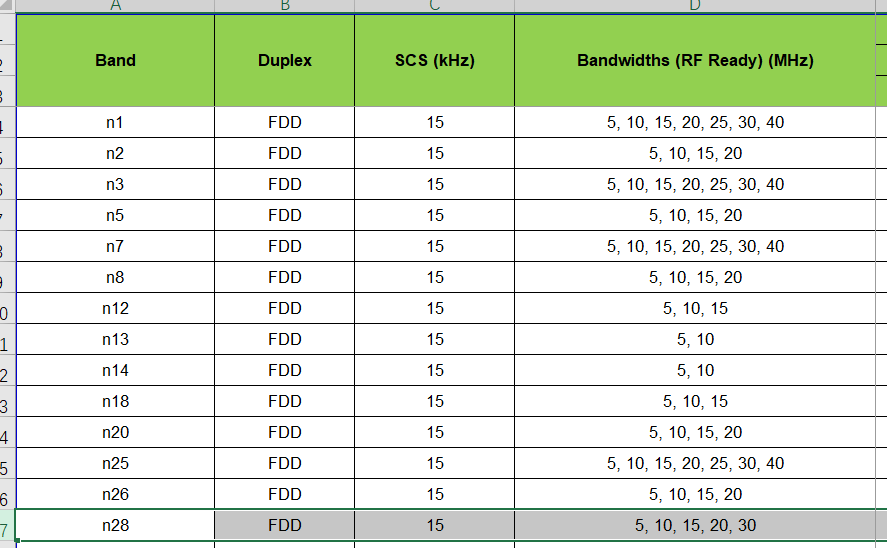The image size is (887, 548).
Task: Click the n18 band cell
Action: (115, 402)
